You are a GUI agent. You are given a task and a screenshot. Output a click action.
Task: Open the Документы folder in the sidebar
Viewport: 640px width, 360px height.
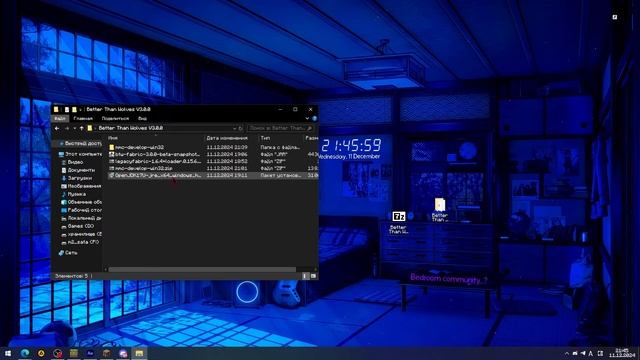click(78, 170)
